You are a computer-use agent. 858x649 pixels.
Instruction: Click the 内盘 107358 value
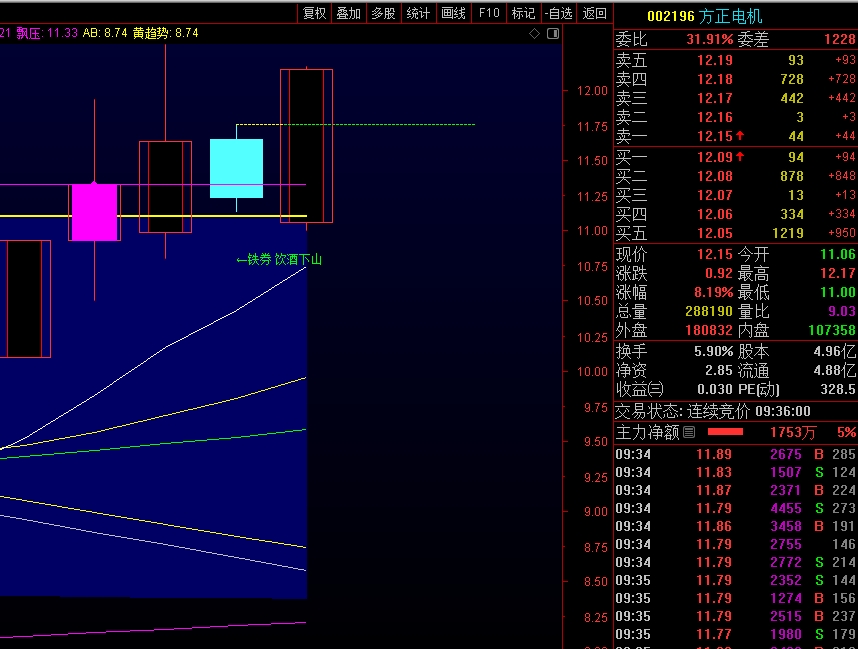[832, 330]
